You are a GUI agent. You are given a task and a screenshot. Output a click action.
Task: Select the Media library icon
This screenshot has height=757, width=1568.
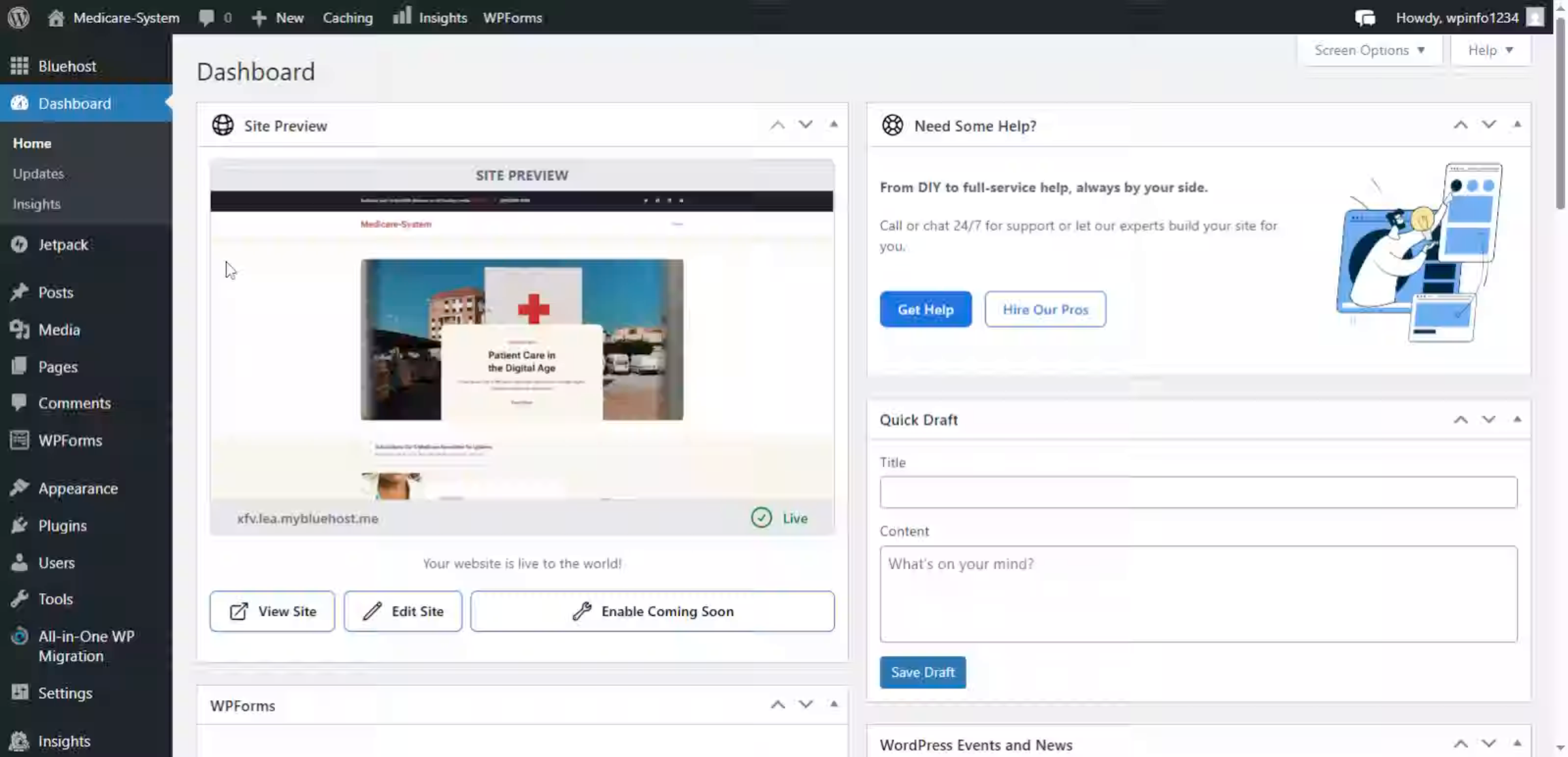pos(20,329)
